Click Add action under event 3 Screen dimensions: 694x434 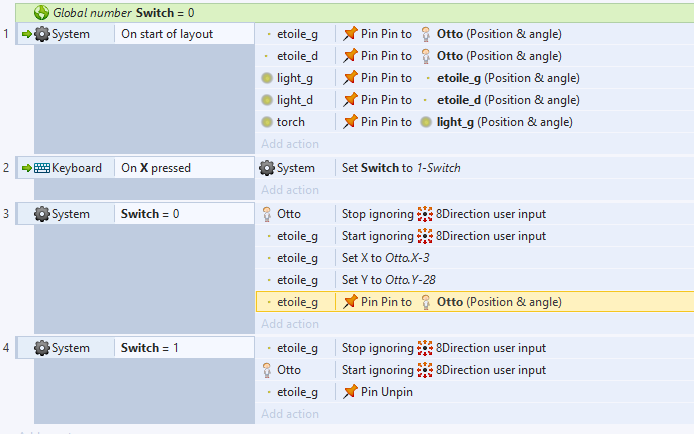[290, 324]
